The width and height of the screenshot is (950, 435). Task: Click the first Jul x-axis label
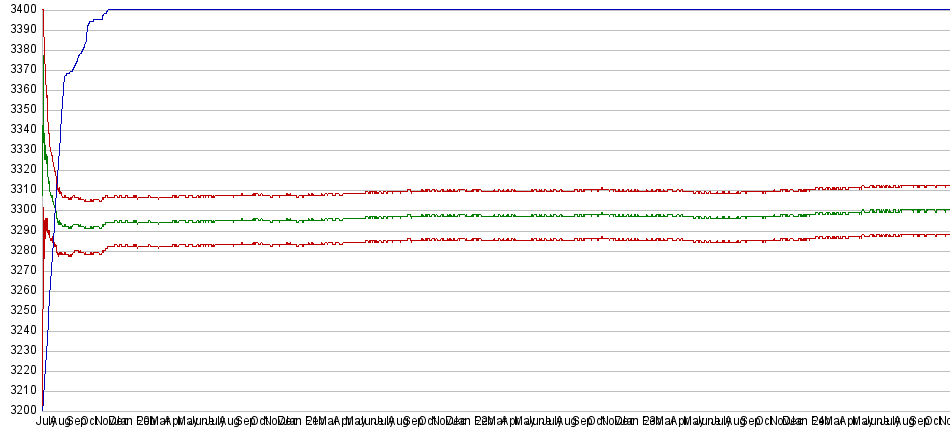pos(43,422)
